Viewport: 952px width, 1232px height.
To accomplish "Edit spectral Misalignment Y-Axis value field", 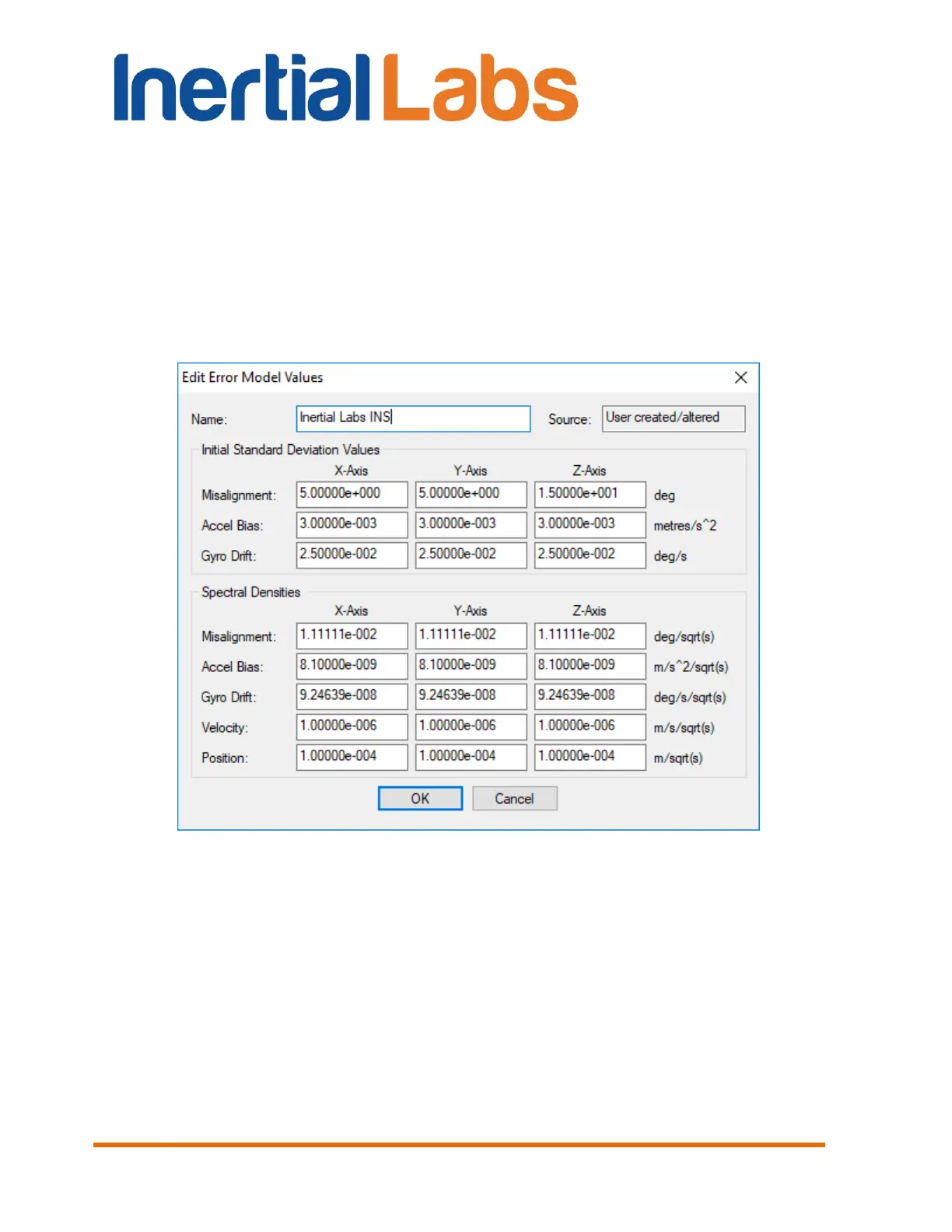I will click(x=471, y=635).
